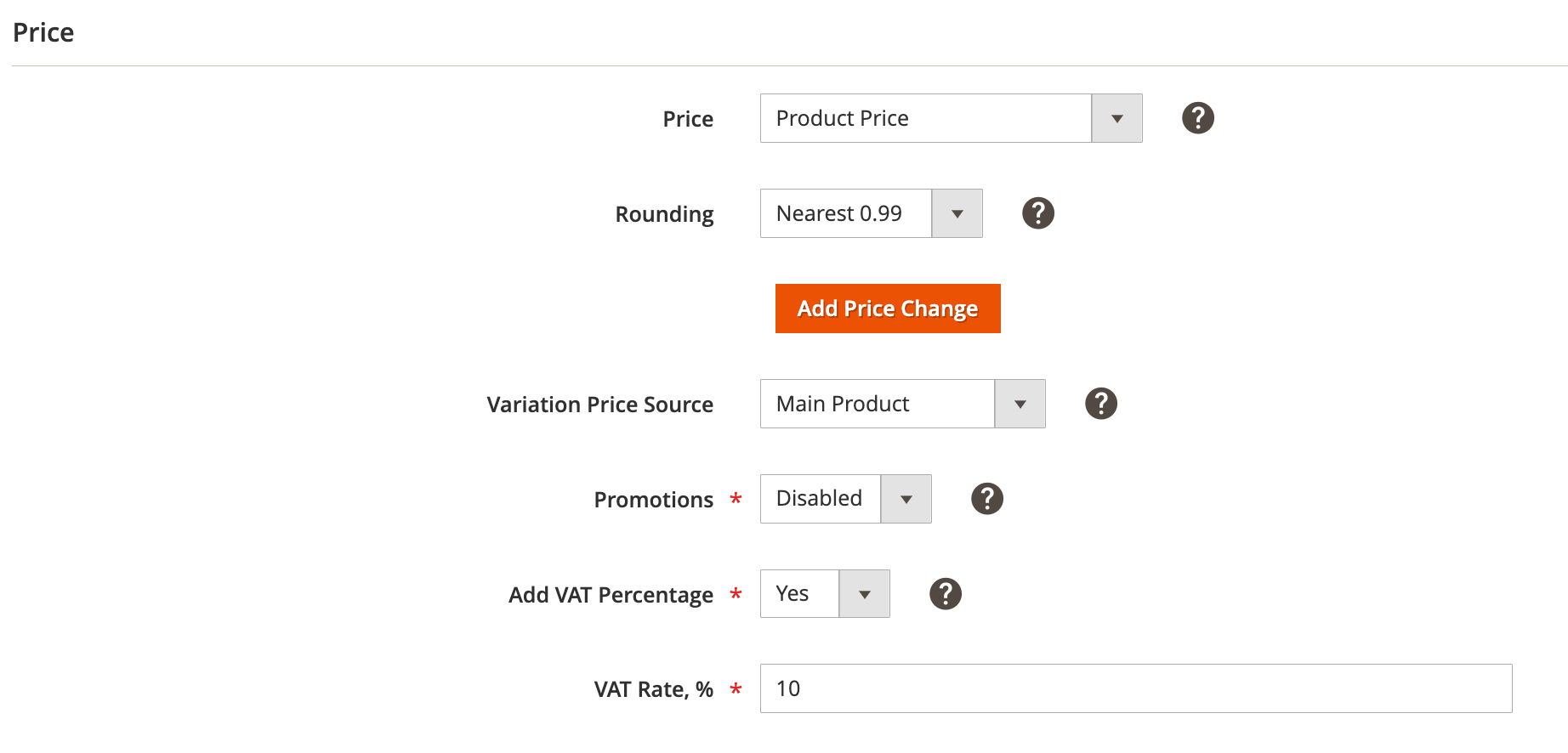Screen dimensions: 1568x753
Task: Click the arrow button of Price select
Action: (x=1116, y=118)
